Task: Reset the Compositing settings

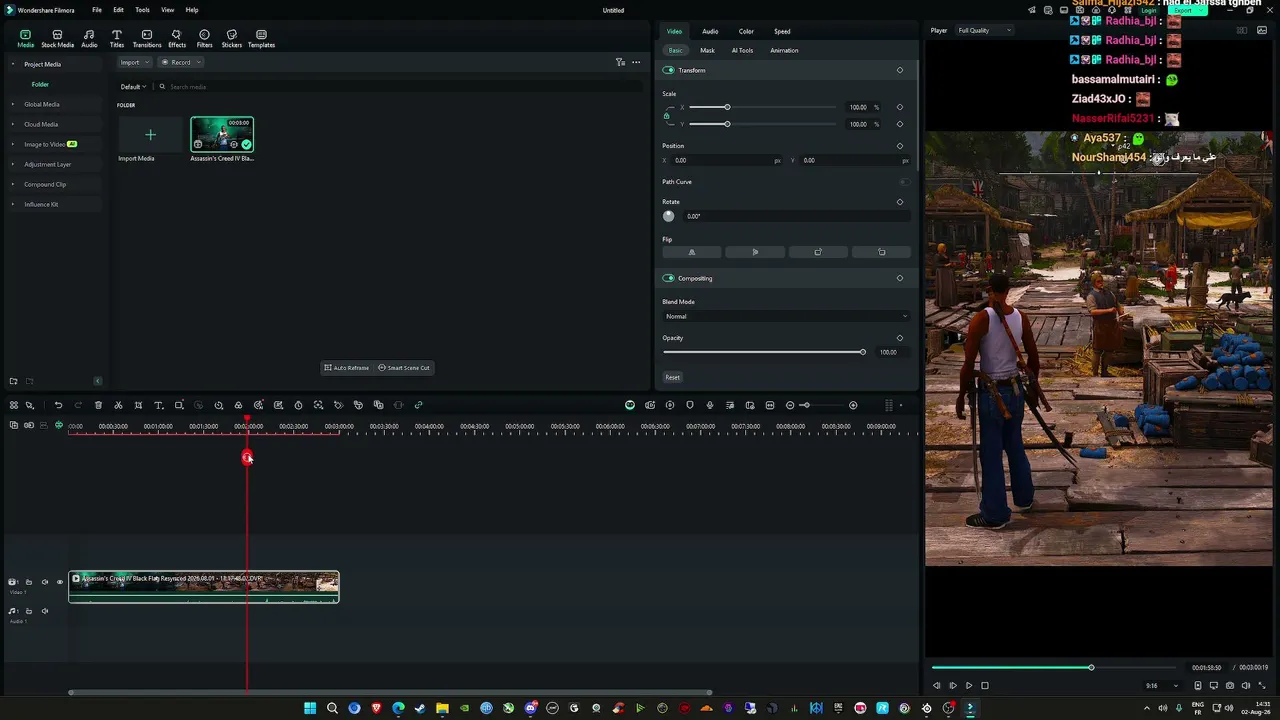Action: [x=673, y=377]
